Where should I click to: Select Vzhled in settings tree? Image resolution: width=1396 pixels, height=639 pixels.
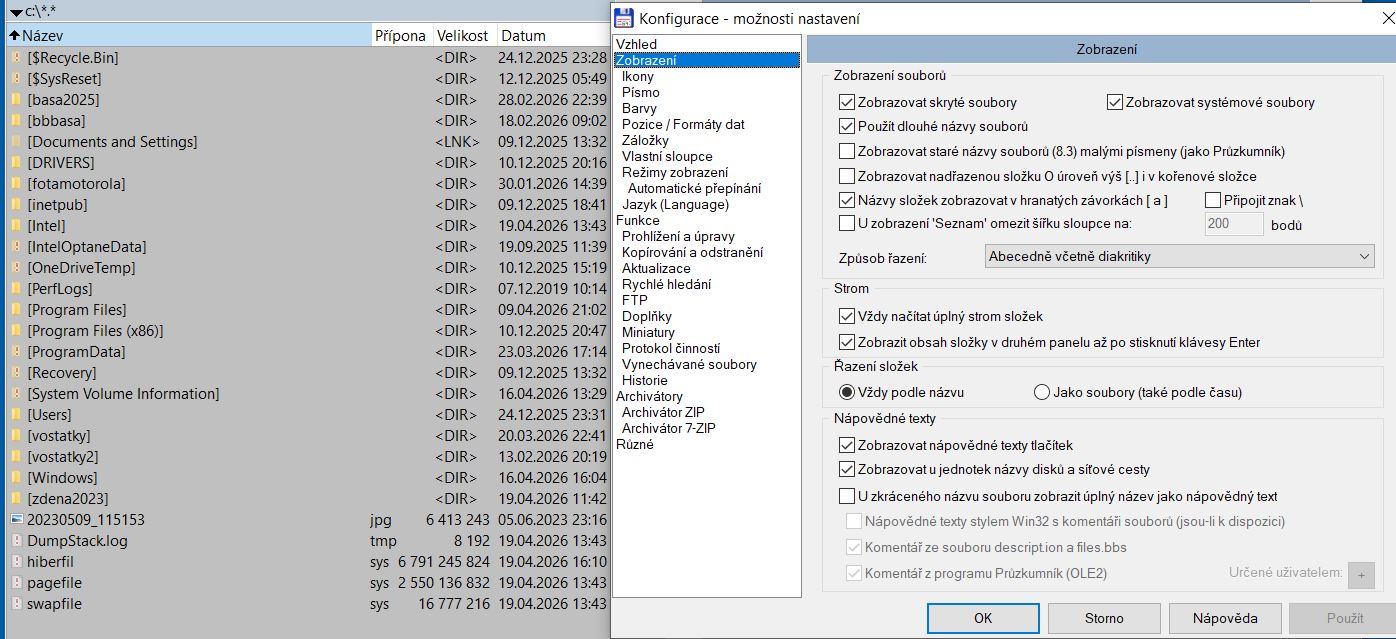click(x=636, y=44)
